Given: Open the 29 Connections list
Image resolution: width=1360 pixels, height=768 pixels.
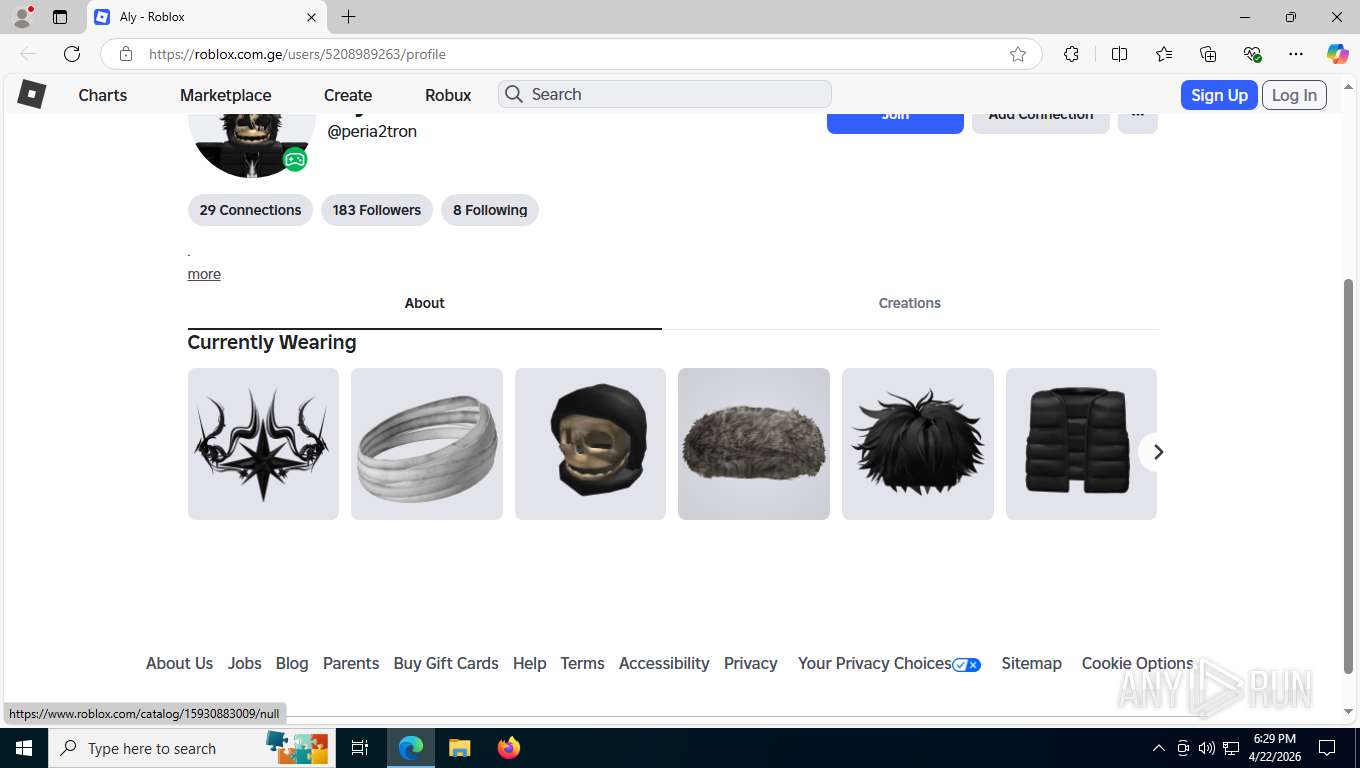Looking at the screenshot, I should click(250, 210).
